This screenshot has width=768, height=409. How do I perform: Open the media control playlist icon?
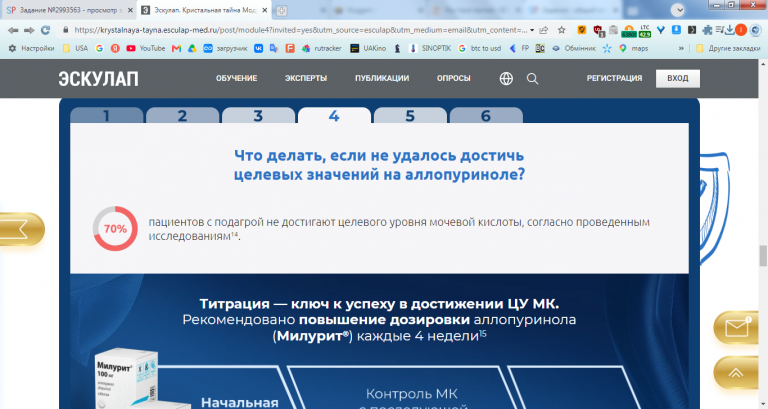(x=720, y=30)
